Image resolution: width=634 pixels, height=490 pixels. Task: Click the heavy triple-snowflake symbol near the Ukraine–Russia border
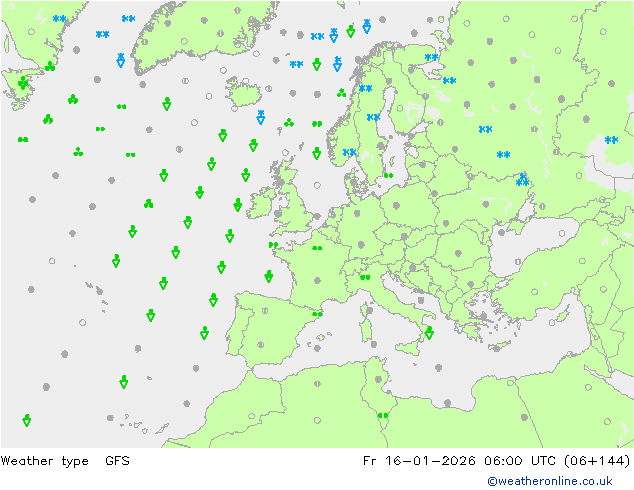pos(522,180)
